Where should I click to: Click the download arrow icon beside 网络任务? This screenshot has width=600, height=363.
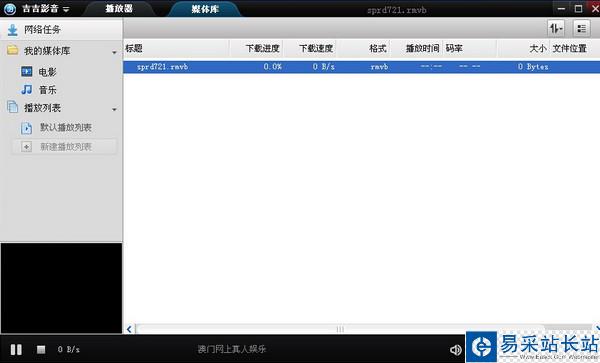pyautogui.click(x=13, y=30)
